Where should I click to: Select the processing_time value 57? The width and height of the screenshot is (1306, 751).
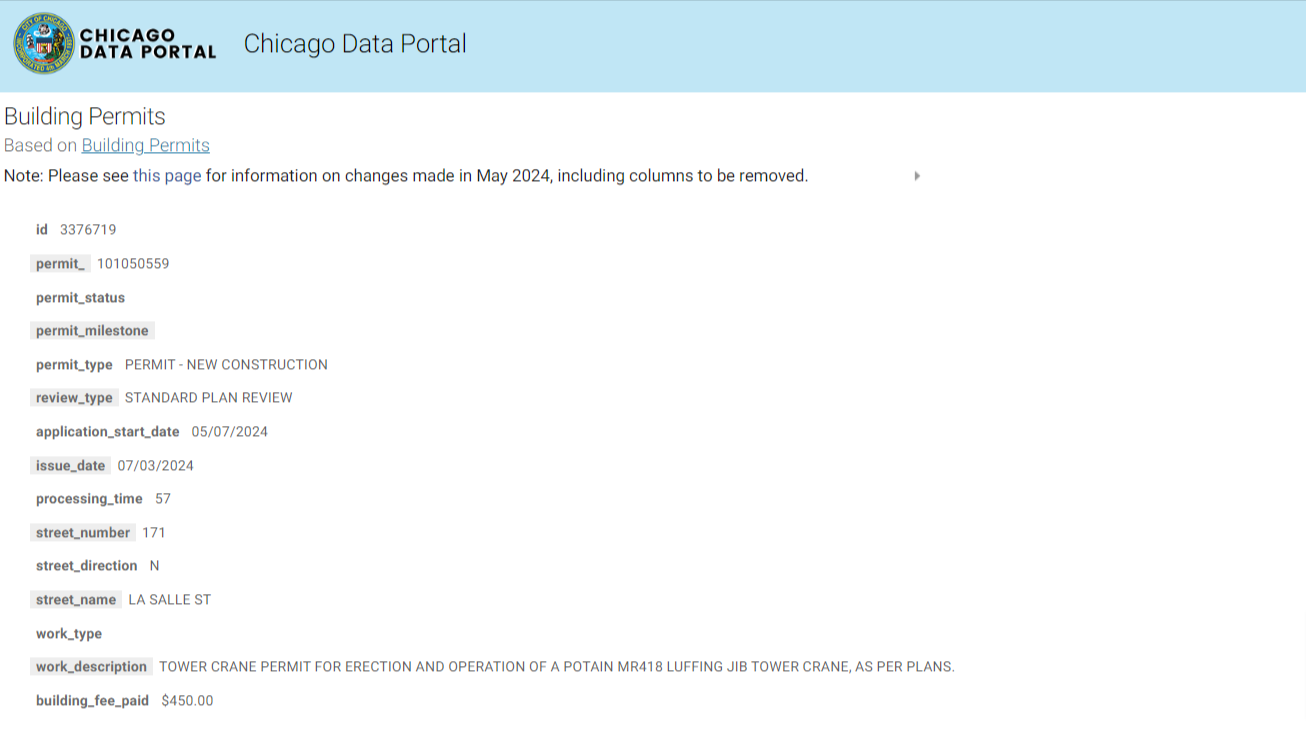click(163, 499)
